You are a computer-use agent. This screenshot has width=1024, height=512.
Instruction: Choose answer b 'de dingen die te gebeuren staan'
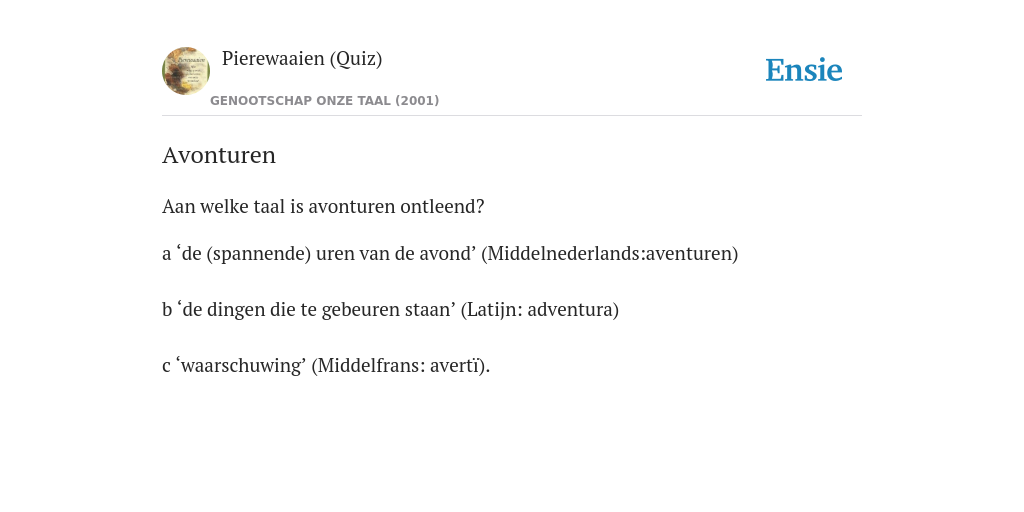(390, 310)
